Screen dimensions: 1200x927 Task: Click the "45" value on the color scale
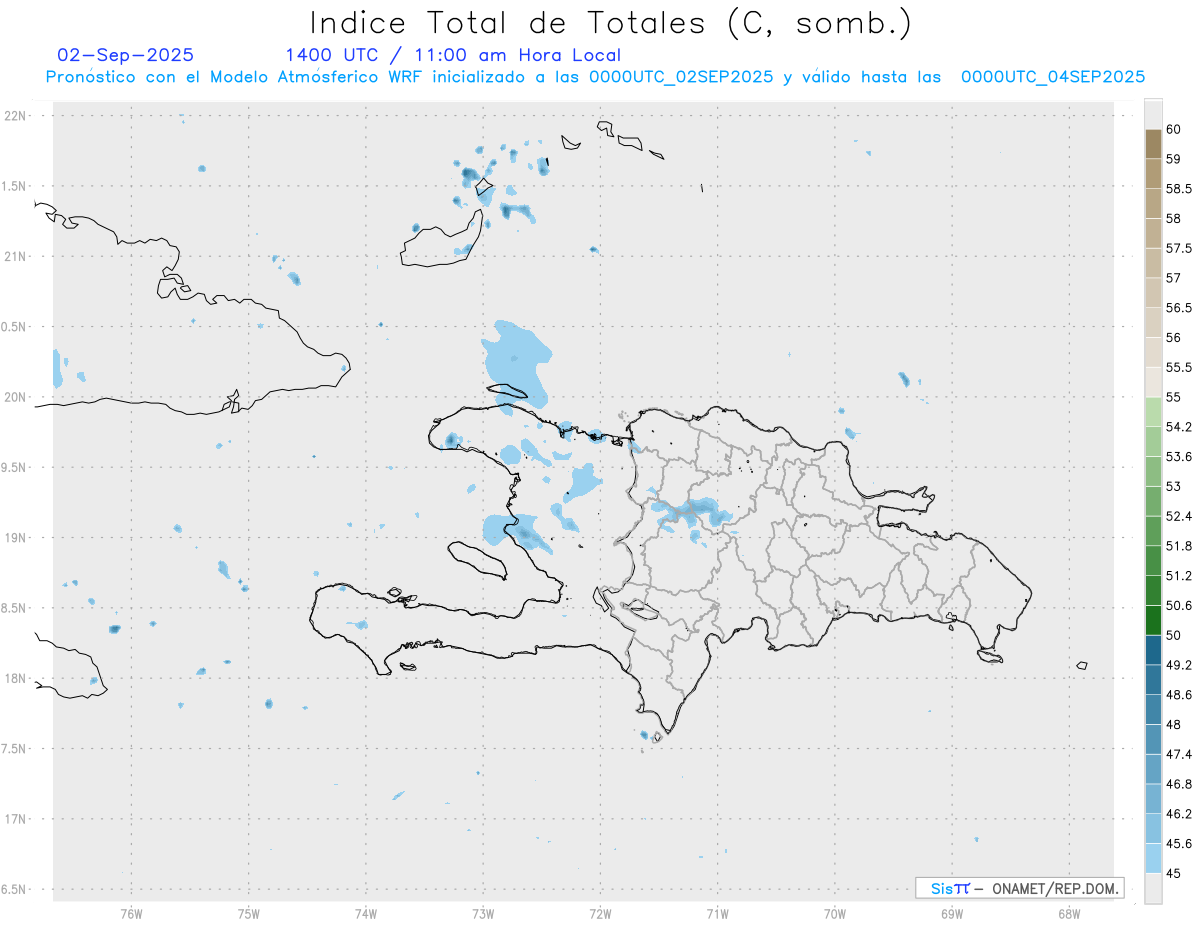coord(1173,873)
